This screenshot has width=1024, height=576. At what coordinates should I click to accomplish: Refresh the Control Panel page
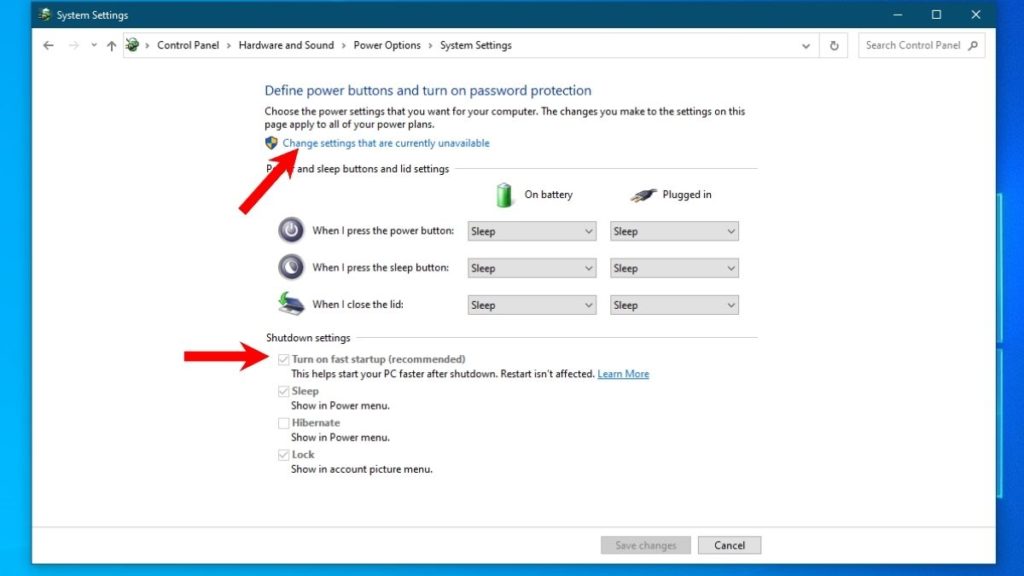834,45
